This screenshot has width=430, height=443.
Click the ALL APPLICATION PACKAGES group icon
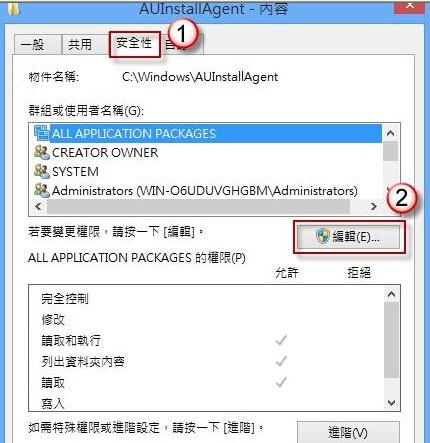(42, 133)
